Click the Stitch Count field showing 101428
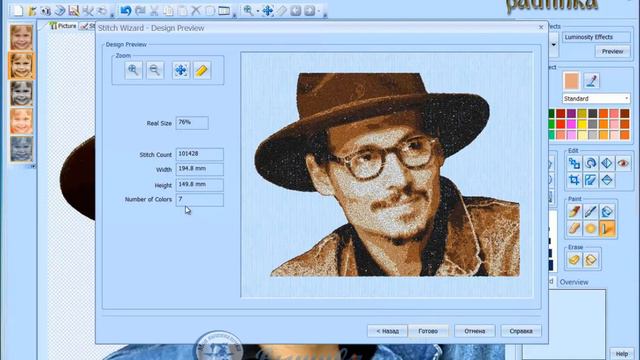This screenshot has width=640, height=360. click(200, 154)
